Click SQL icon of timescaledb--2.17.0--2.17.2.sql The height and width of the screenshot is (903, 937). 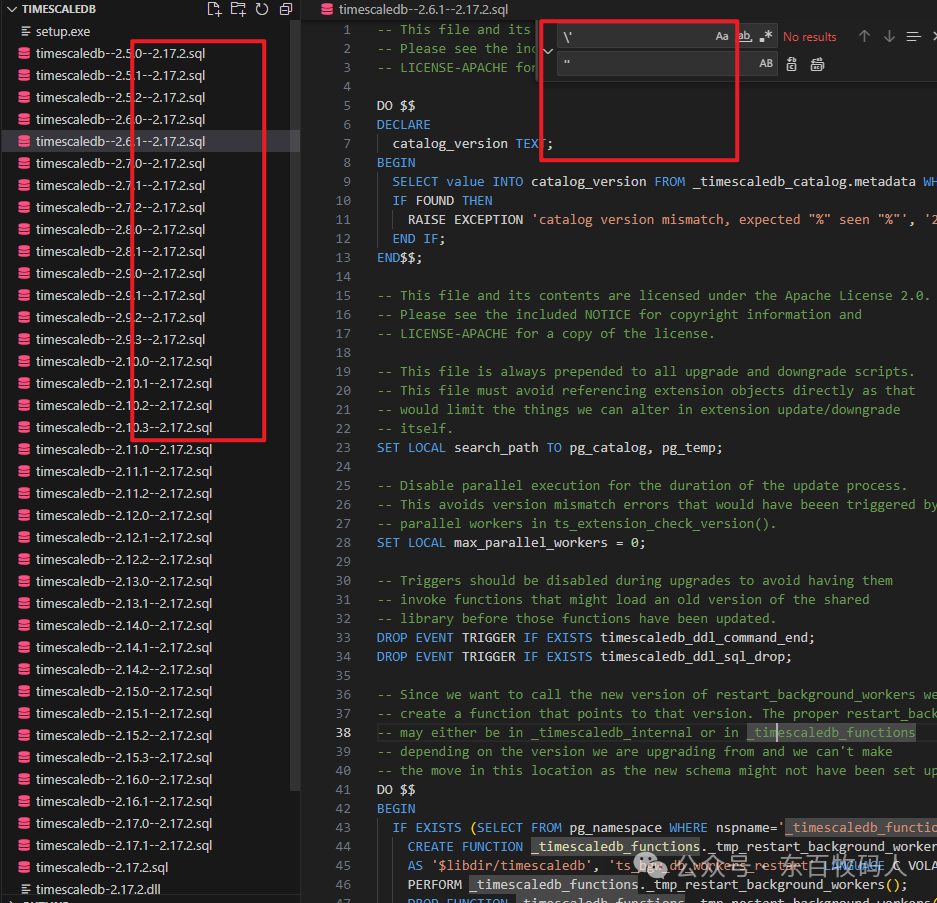pos(24,824)
